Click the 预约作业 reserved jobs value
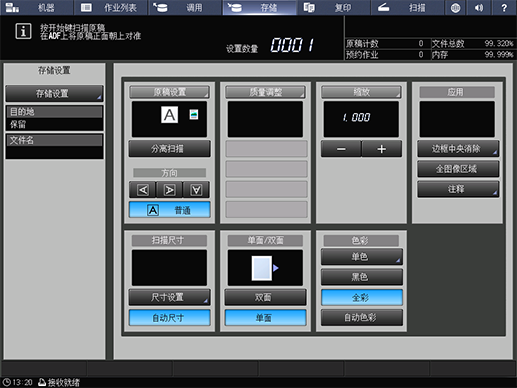 point(421,54)
